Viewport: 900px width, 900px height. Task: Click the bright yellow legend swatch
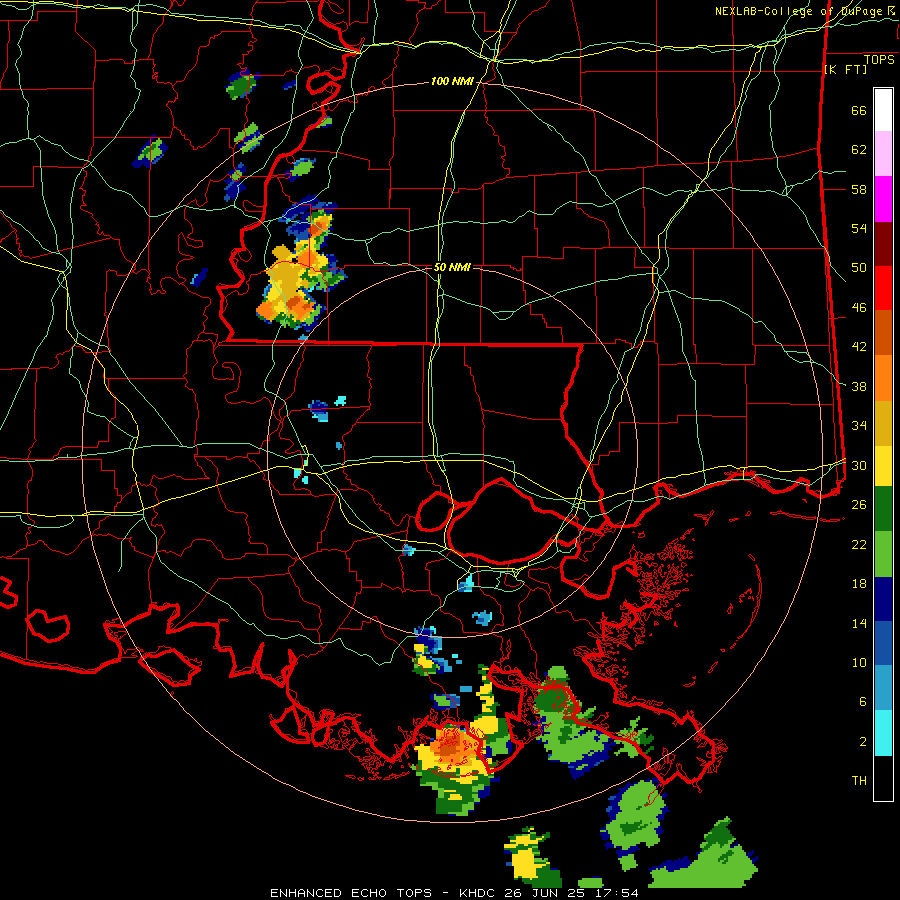pyautogui.click(x=883, y=466)
